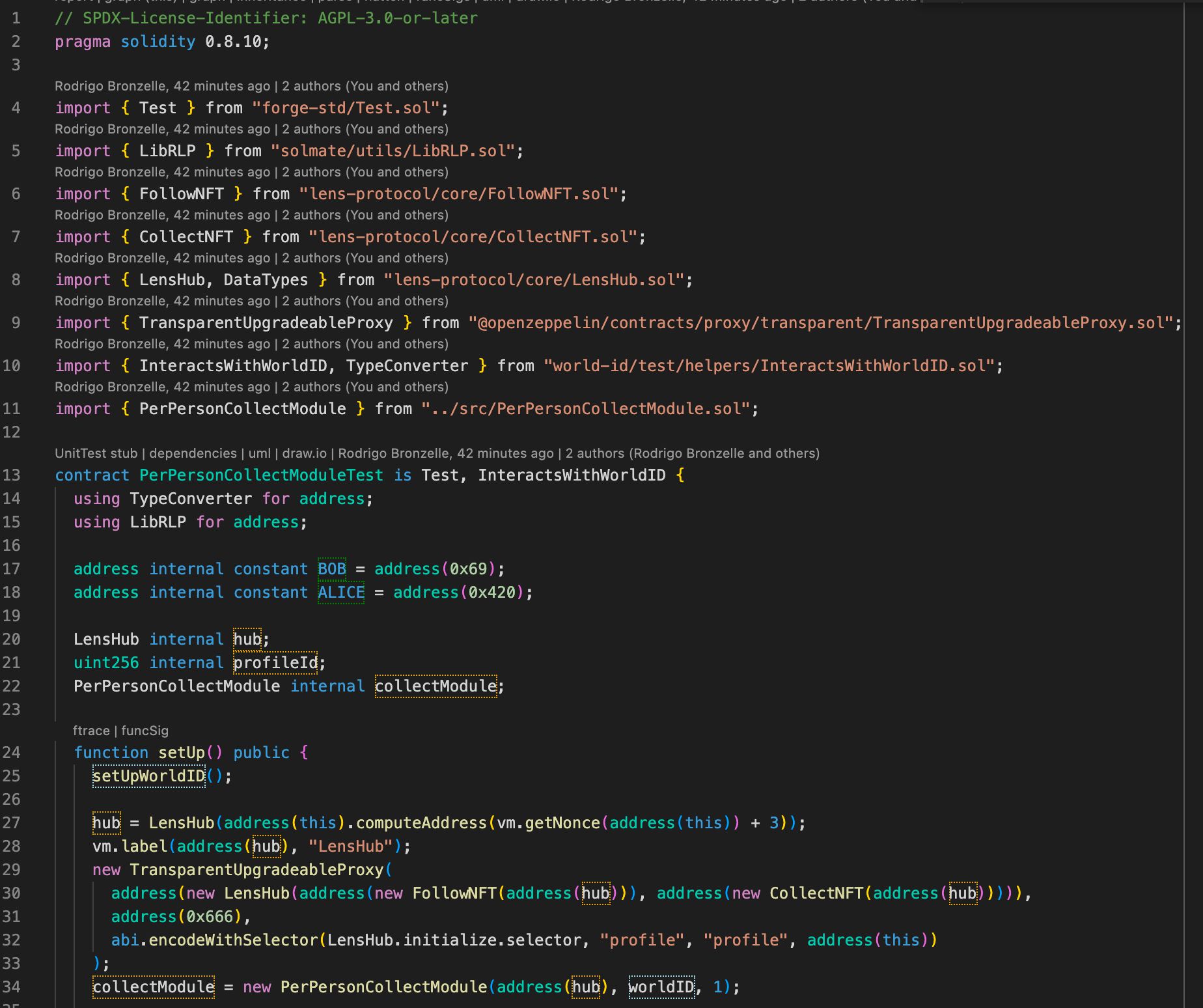Click the 'setUpWorldID' call
1203x1008 pixels.
click(148, 776)
